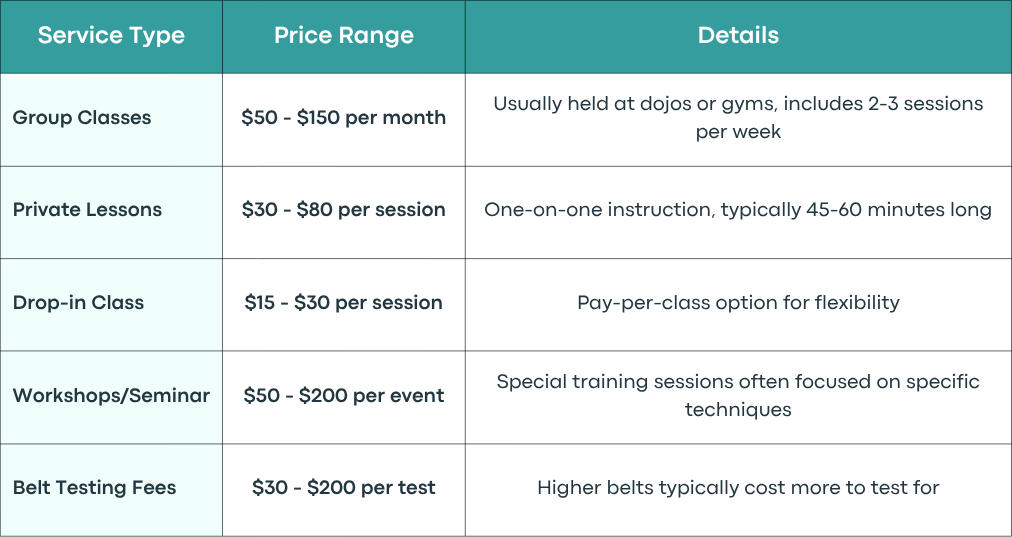
Task: Click the "per week" text in Group Classes details
Action: 738,132
